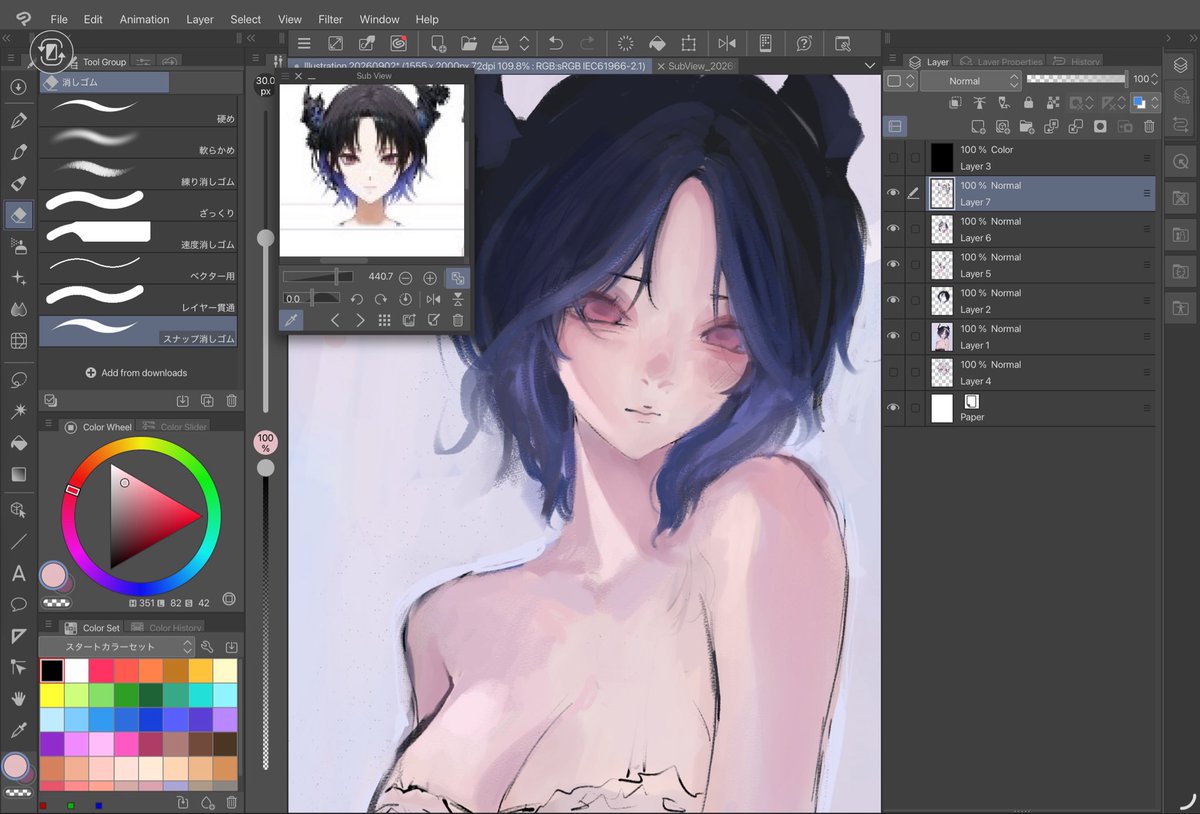Open Layer 7 row handle menu
1200x814 pixels.
pos(1147,193)
